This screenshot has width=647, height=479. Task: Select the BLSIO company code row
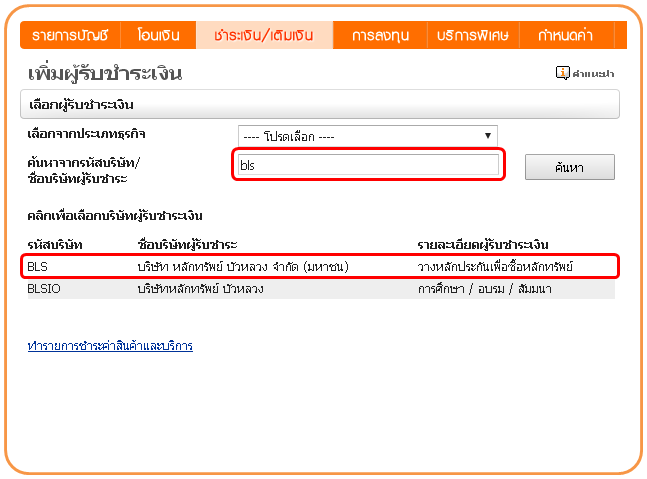click(x=321, y=288)
